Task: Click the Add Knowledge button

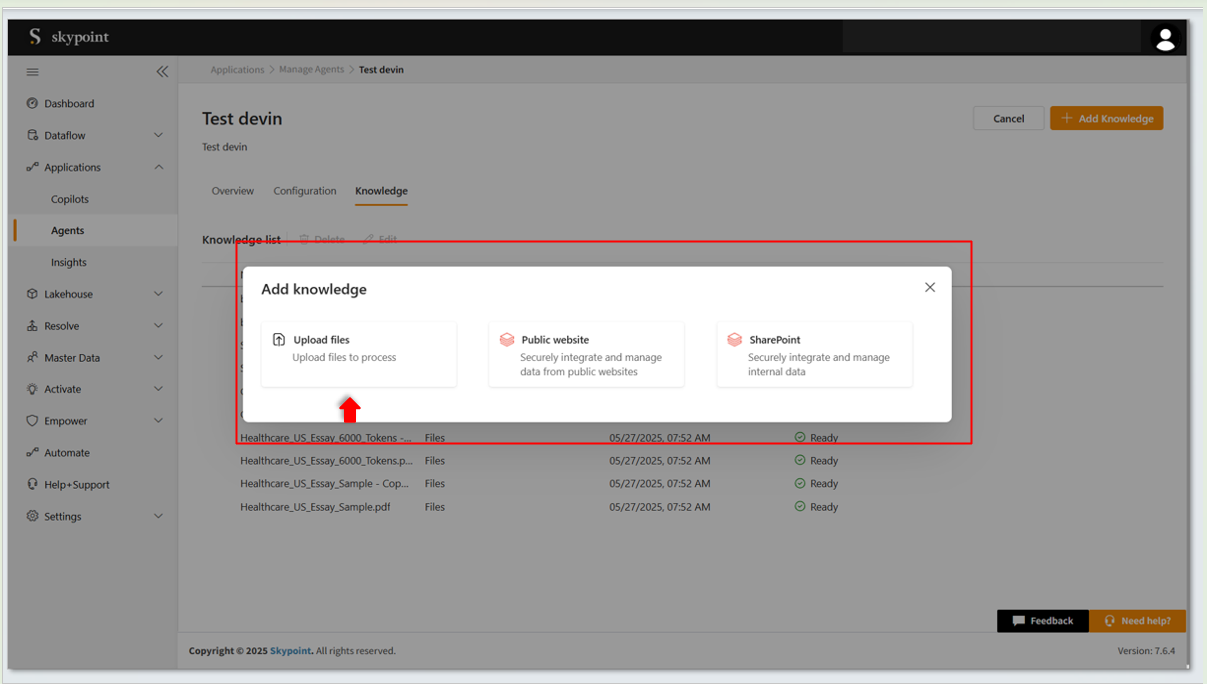Action: coord(1106,118)
